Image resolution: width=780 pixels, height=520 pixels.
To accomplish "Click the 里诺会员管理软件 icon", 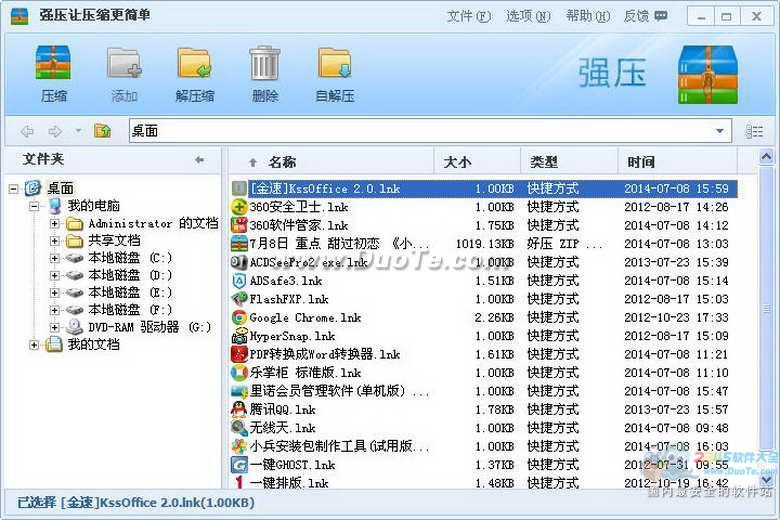I will click(239, 391).
